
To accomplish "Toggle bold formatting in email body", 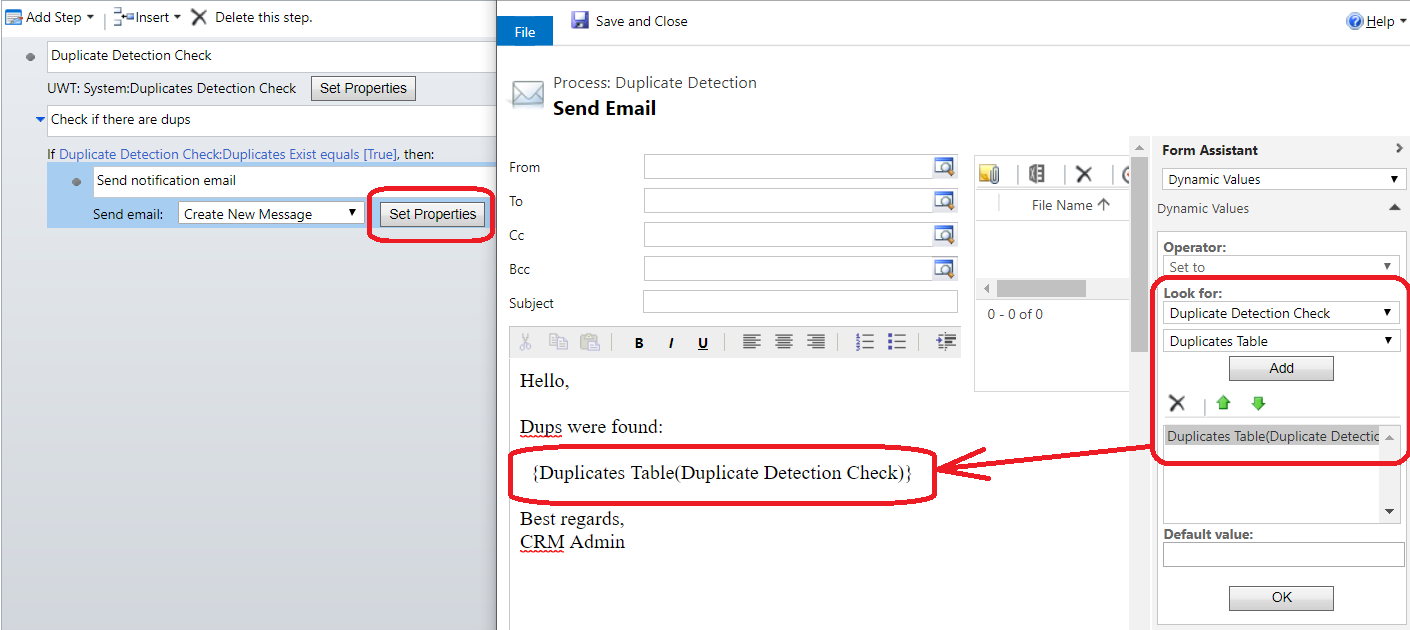I will [639, 343].
